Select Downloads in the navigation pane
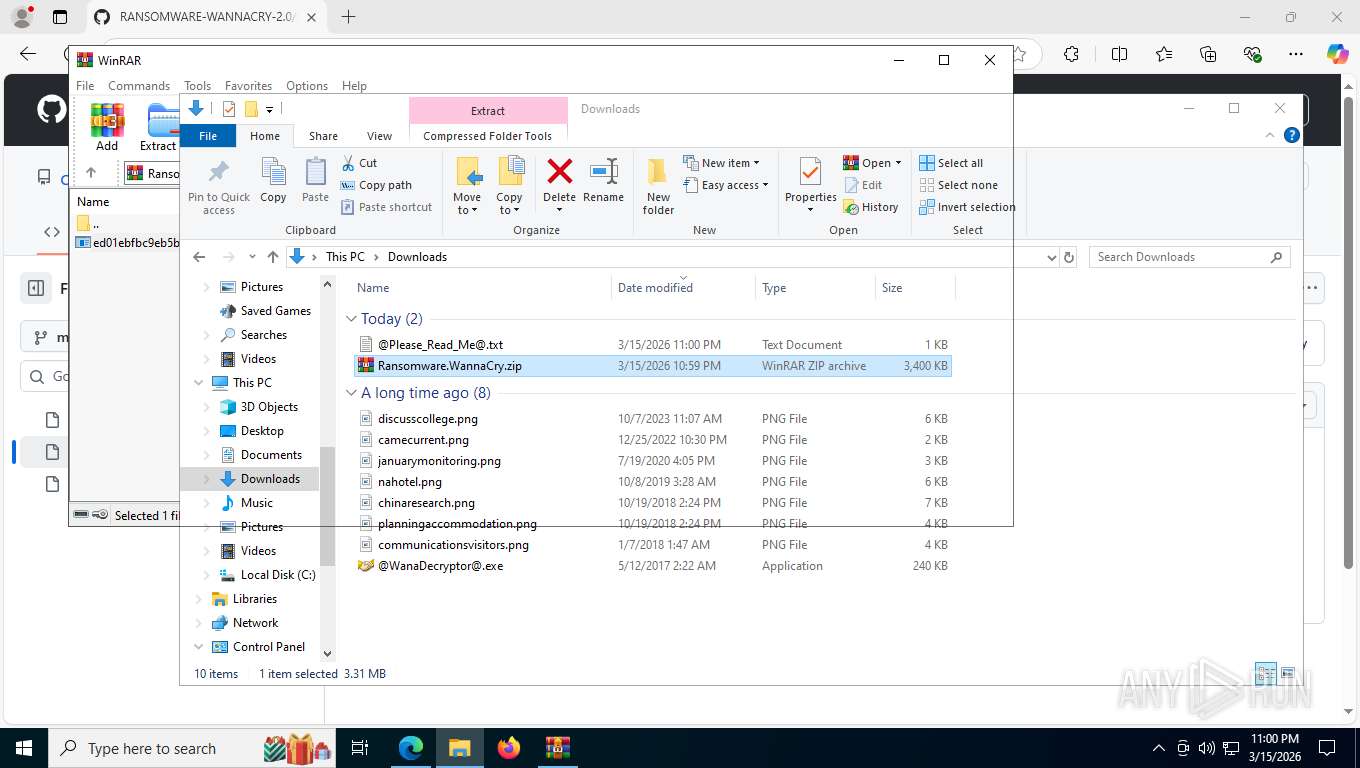 (270, 479)
